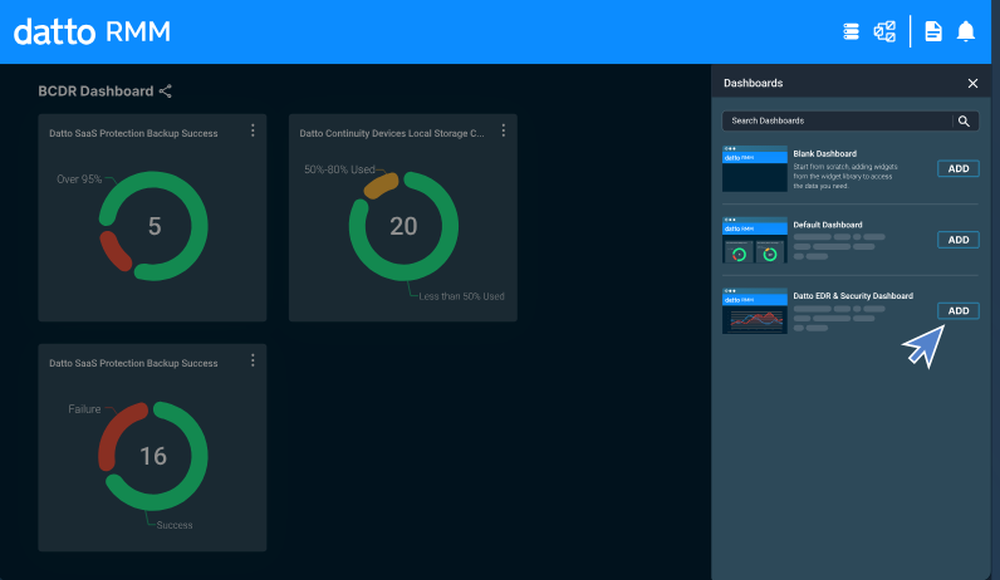Open the document report icon in header

[x=933, y=31]
